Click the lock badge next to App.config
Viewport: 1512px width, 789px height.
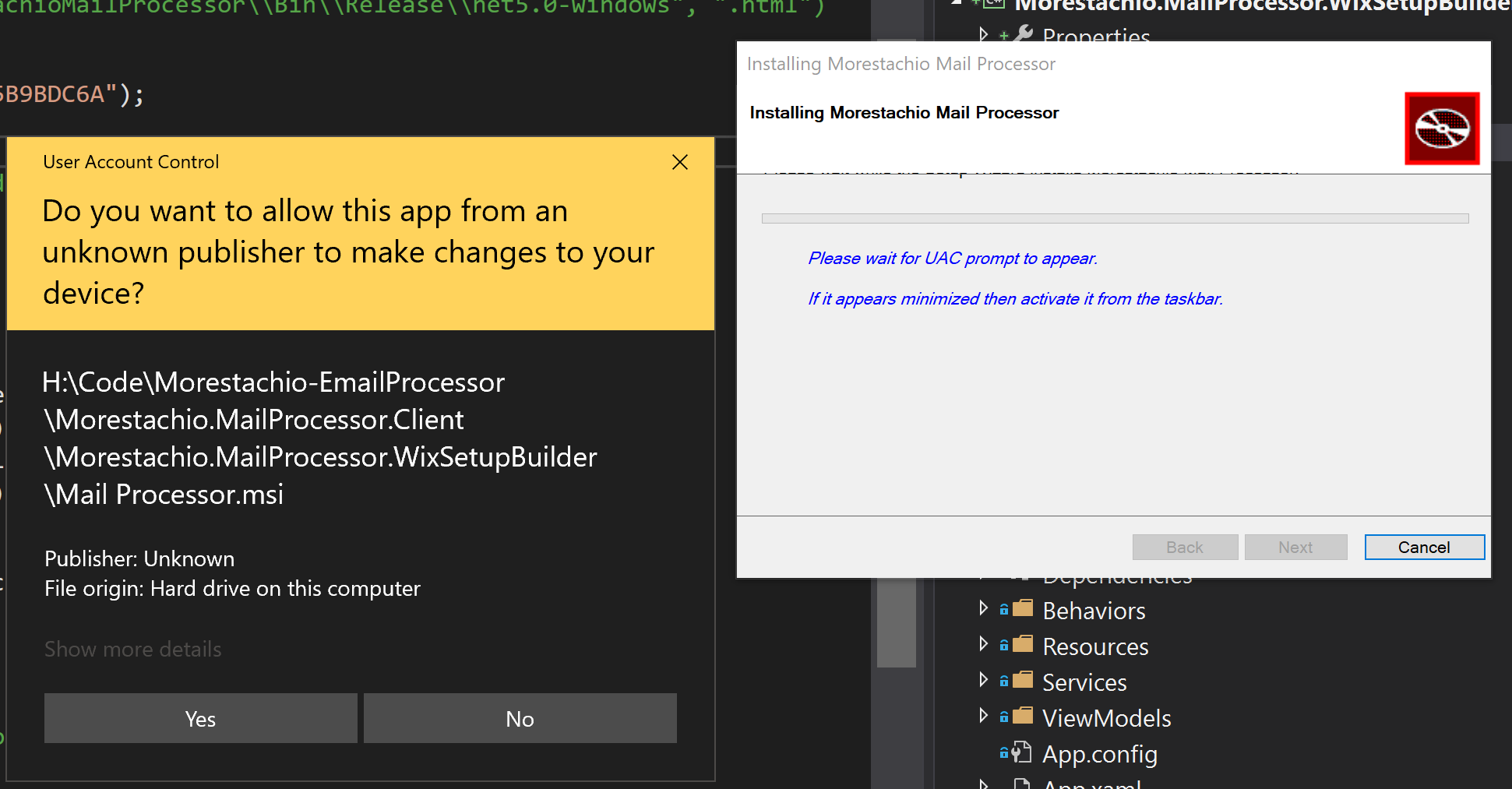(x=1004, y=754)
